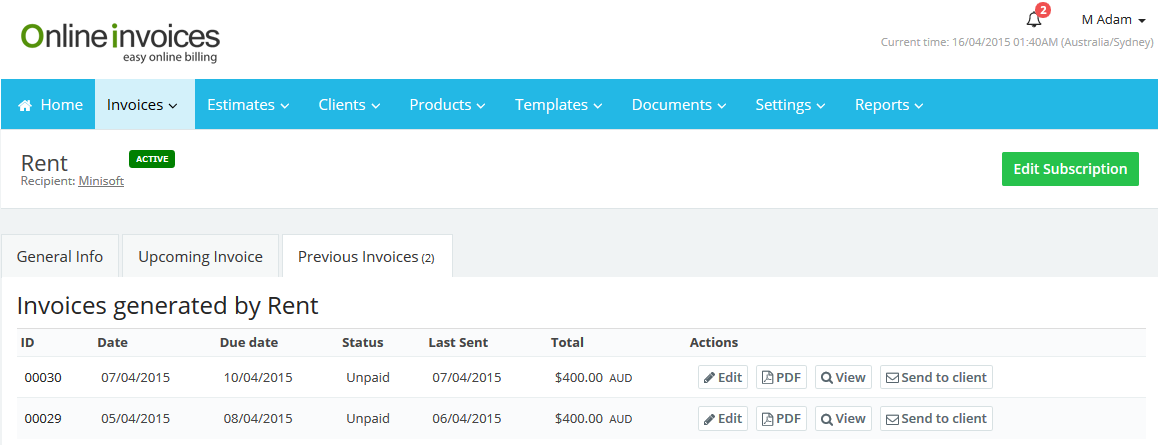Go to Home in navigation bar
Screen dimensions: 1158x445
pos(50,105)
